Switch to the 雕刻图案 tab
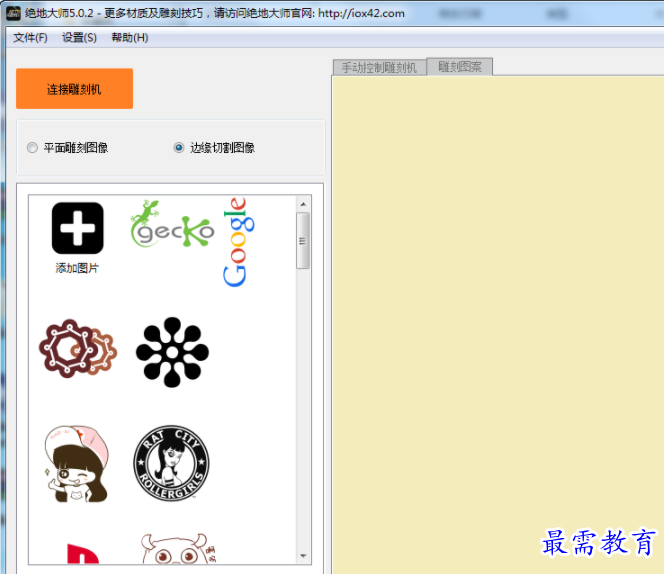Viewport: 664px width, 574px height. (460, 67)
